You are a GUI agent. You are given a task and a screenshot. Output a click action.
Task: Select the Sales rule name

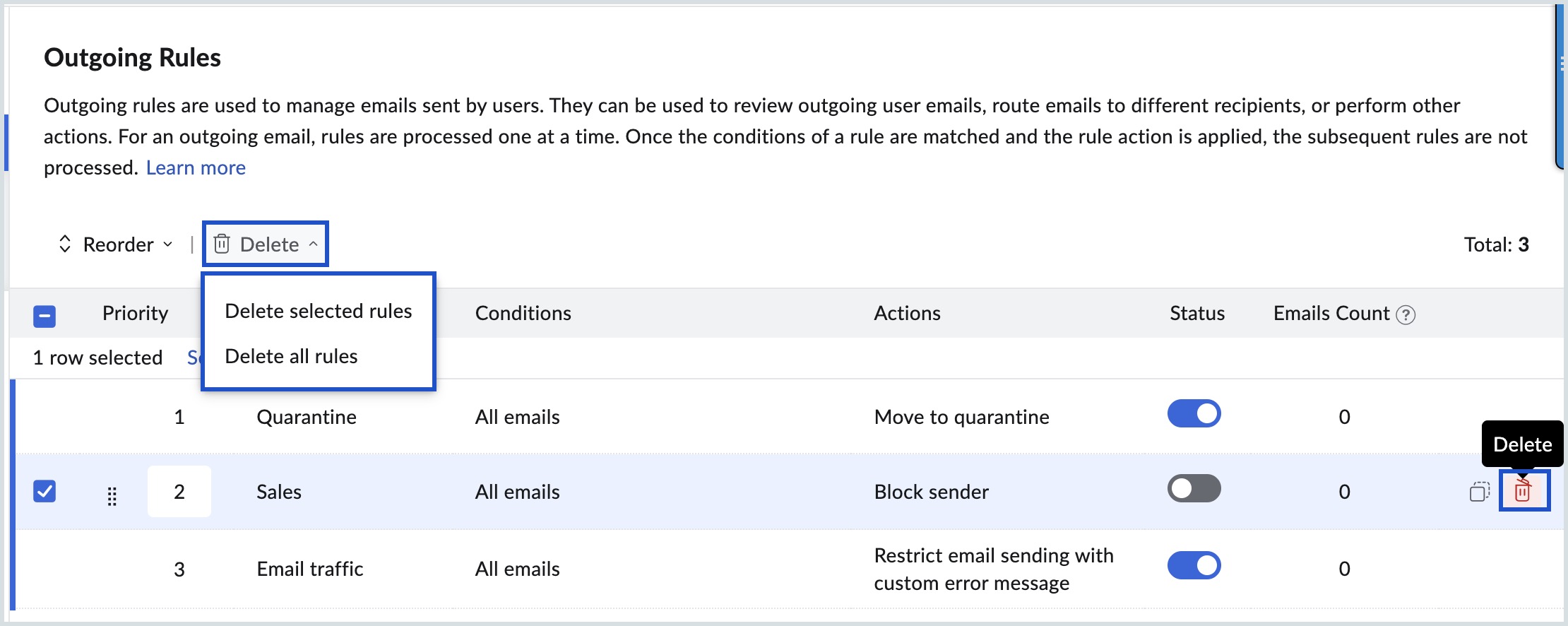pos(278,492)
